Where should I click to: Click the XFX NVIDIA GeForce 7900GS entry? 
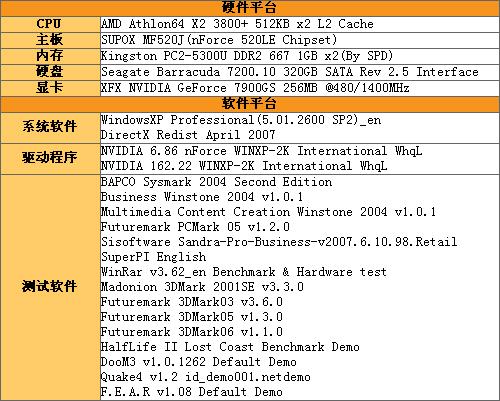click(255, 88)
